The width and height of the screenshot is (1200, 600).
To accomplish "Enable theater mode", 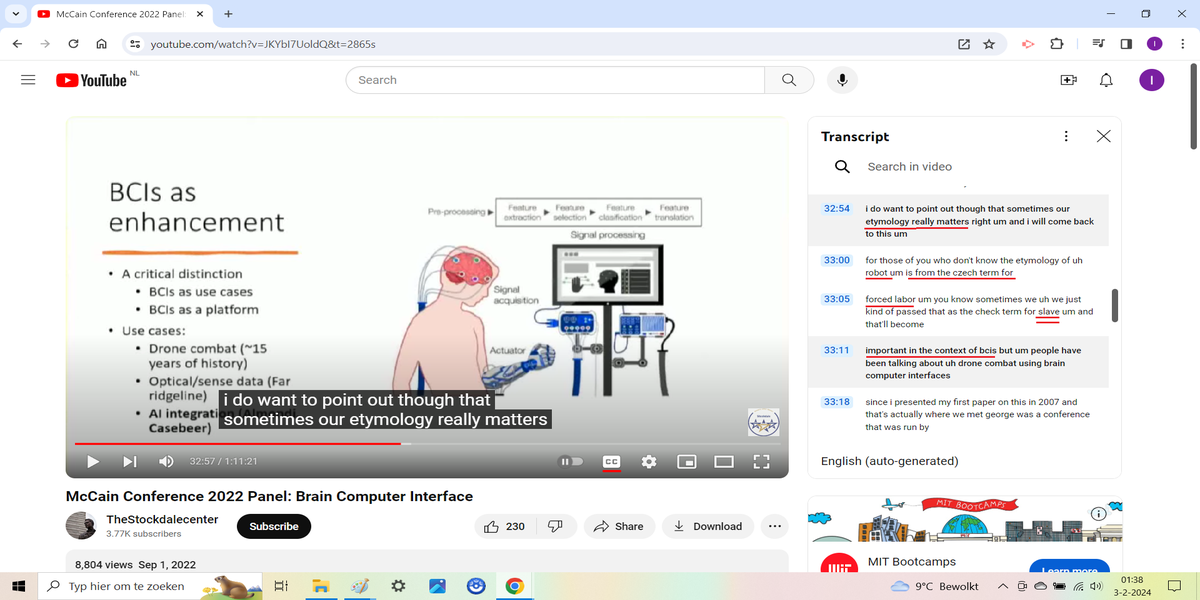I will pos(723,461).
